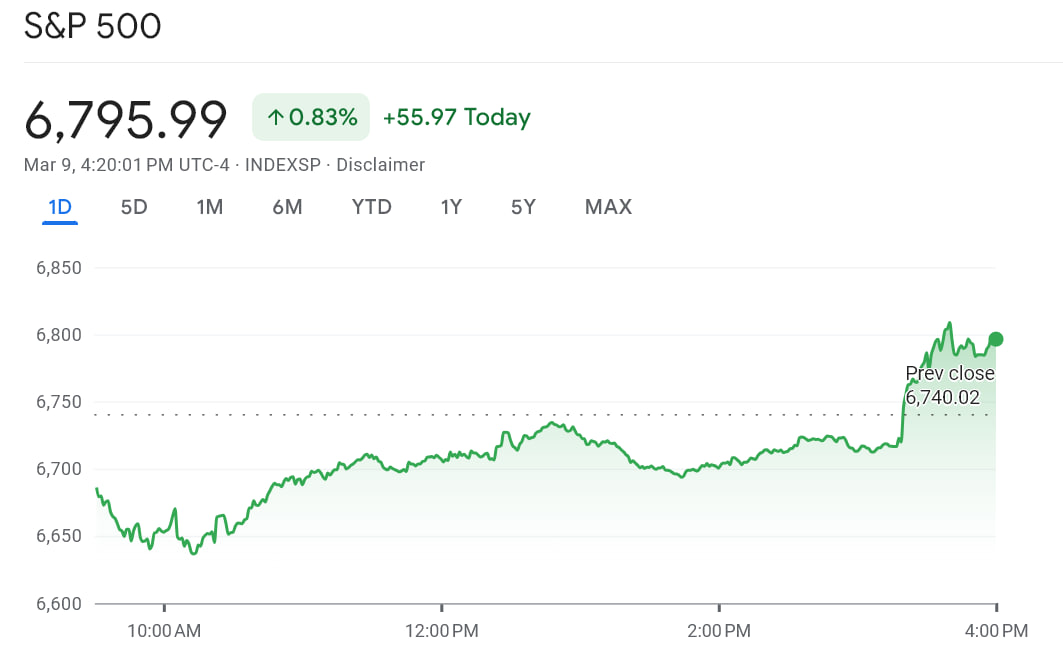Click the green upward arrow icon
Image resolution: width=1063 pixels, height=662 pixels.
[x=278, y=117]
